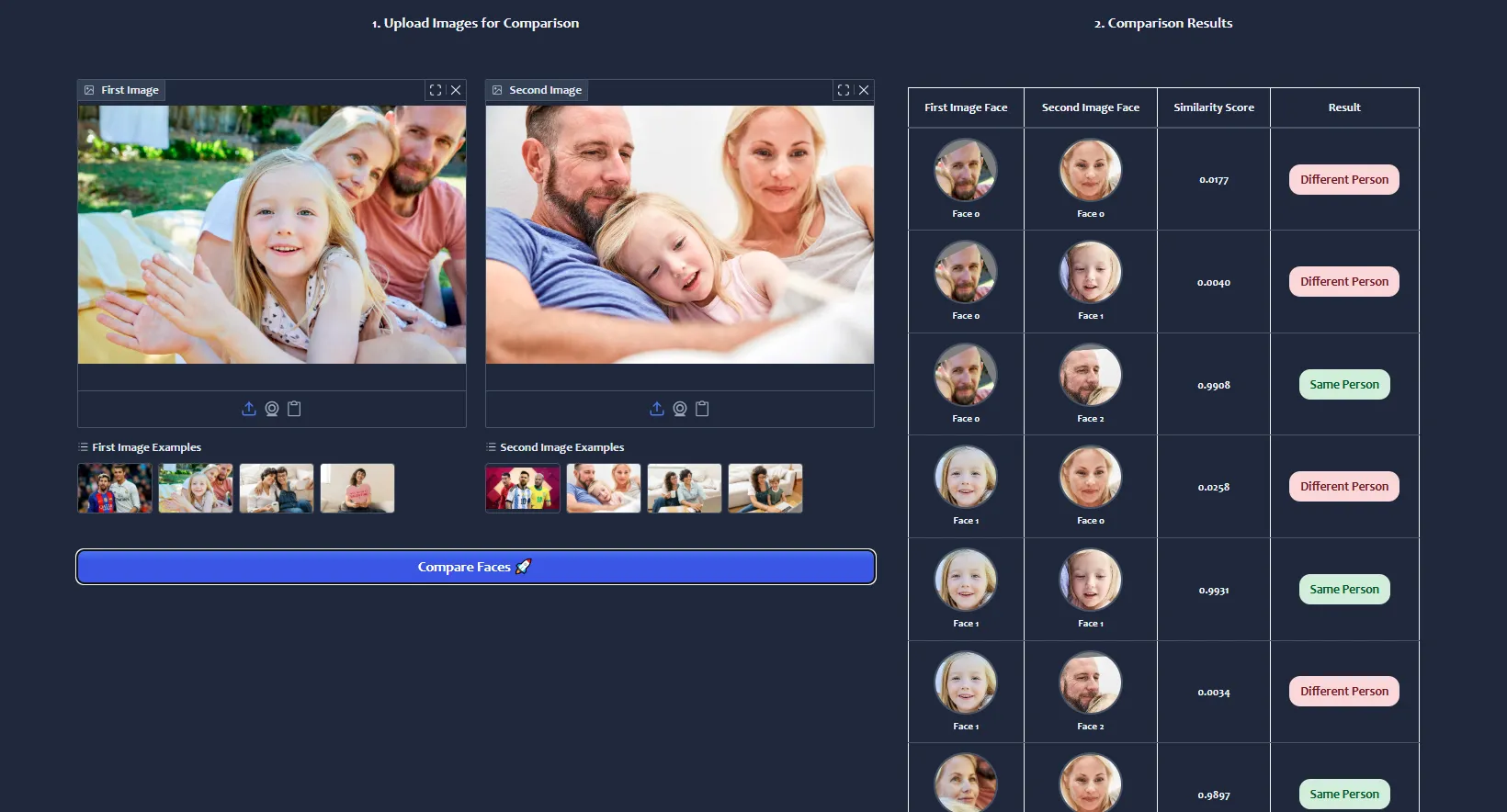Remove the First Image
The image size is (1507, 812).
[456, 90]
